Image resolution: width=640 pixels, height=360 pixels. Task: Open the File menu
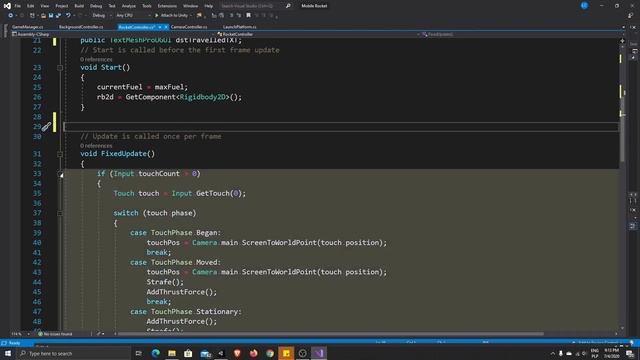click(18, 6)
